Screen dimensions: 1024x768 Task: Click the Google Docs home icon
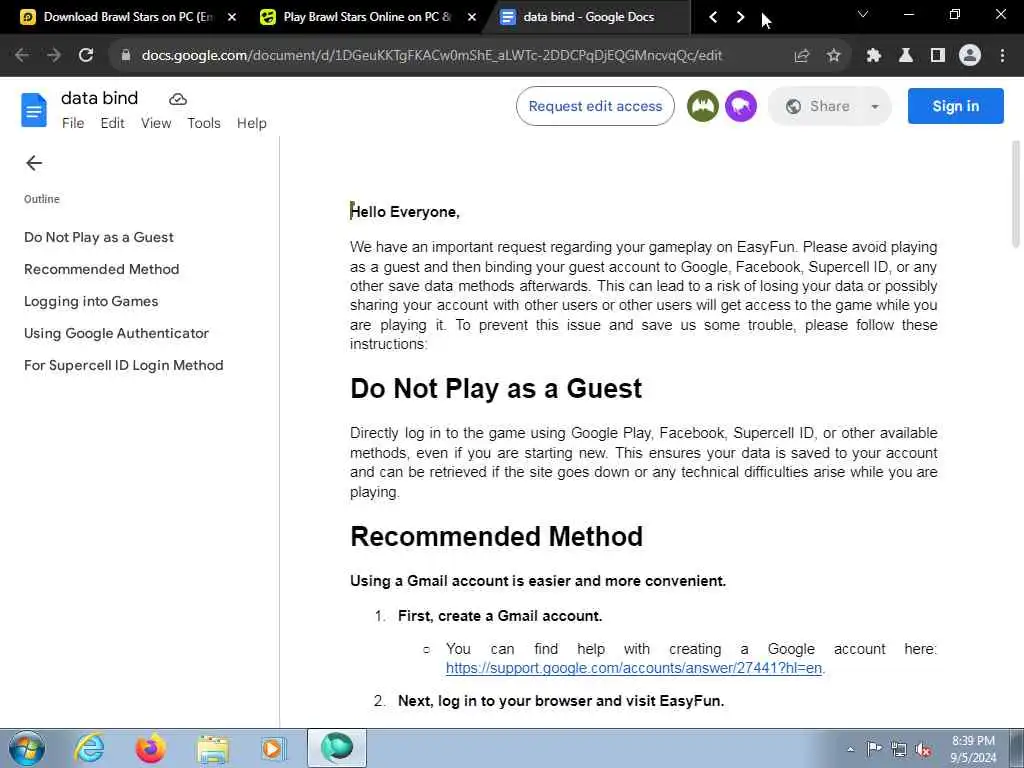34,110
